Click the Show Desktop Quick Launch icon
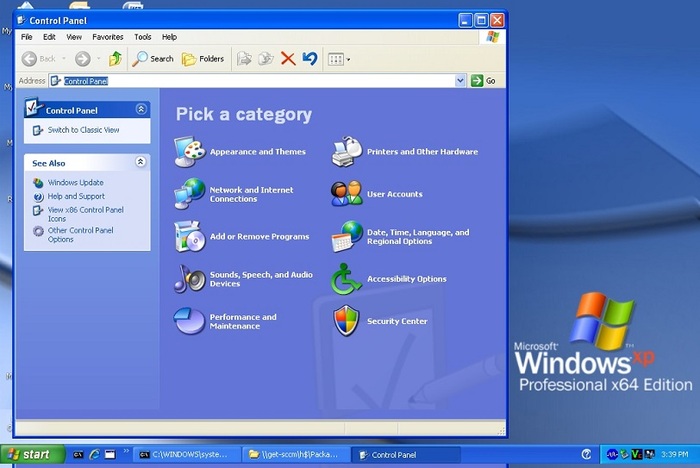700x468 pixels. (110, 455)
